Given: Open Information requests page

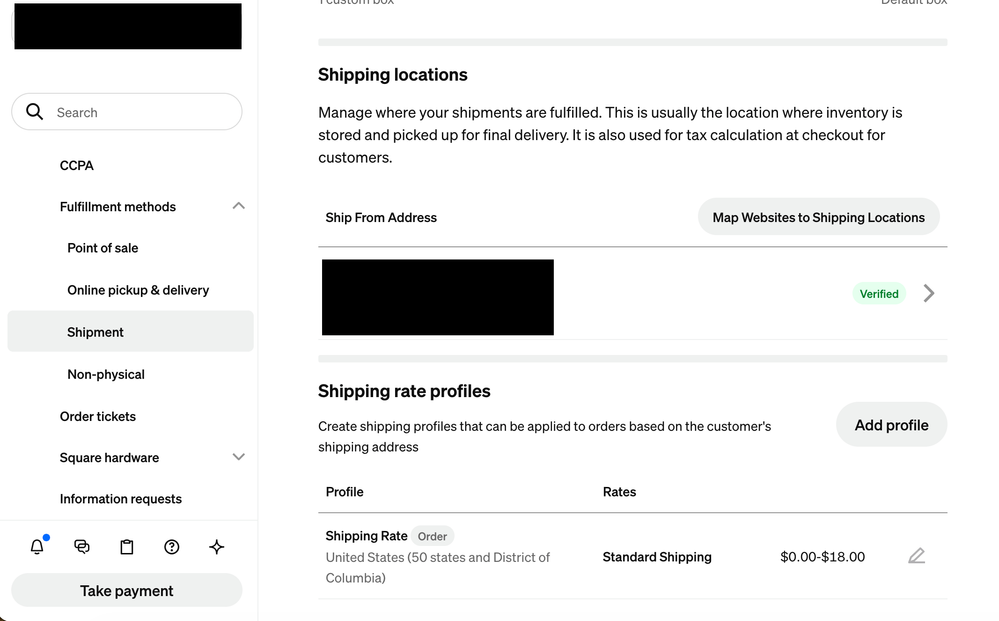Looking at the screenshot, I should tap(120, 499).
